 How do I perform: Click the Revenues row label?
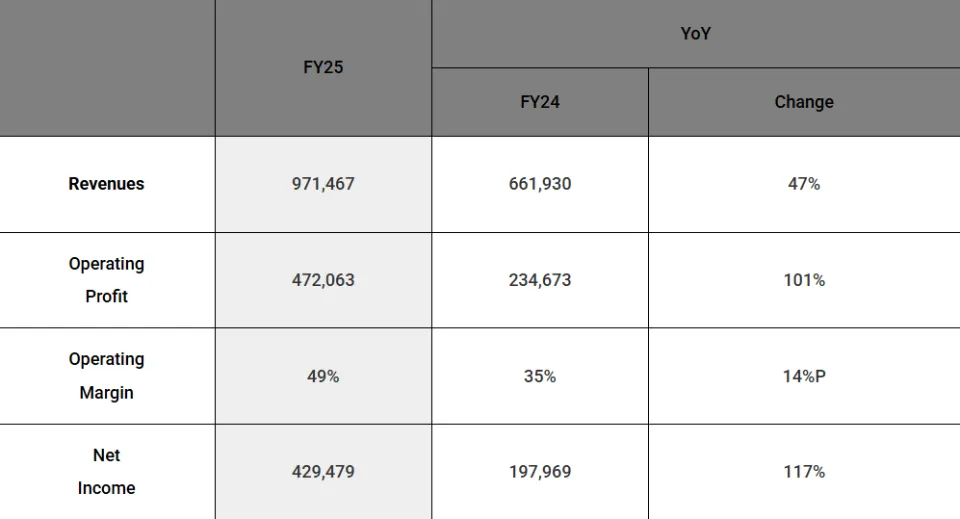[x=106, y=184]
